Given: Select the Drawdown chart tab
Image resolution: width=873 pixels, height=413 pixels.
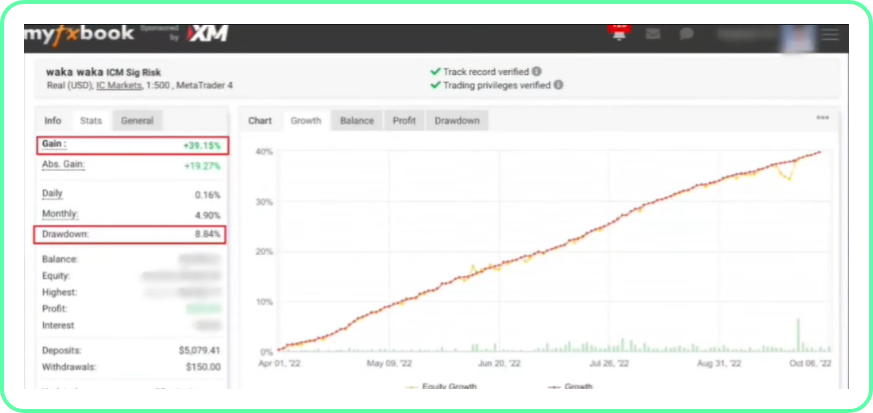Looking at the screenshot, I should coord(457,121).
